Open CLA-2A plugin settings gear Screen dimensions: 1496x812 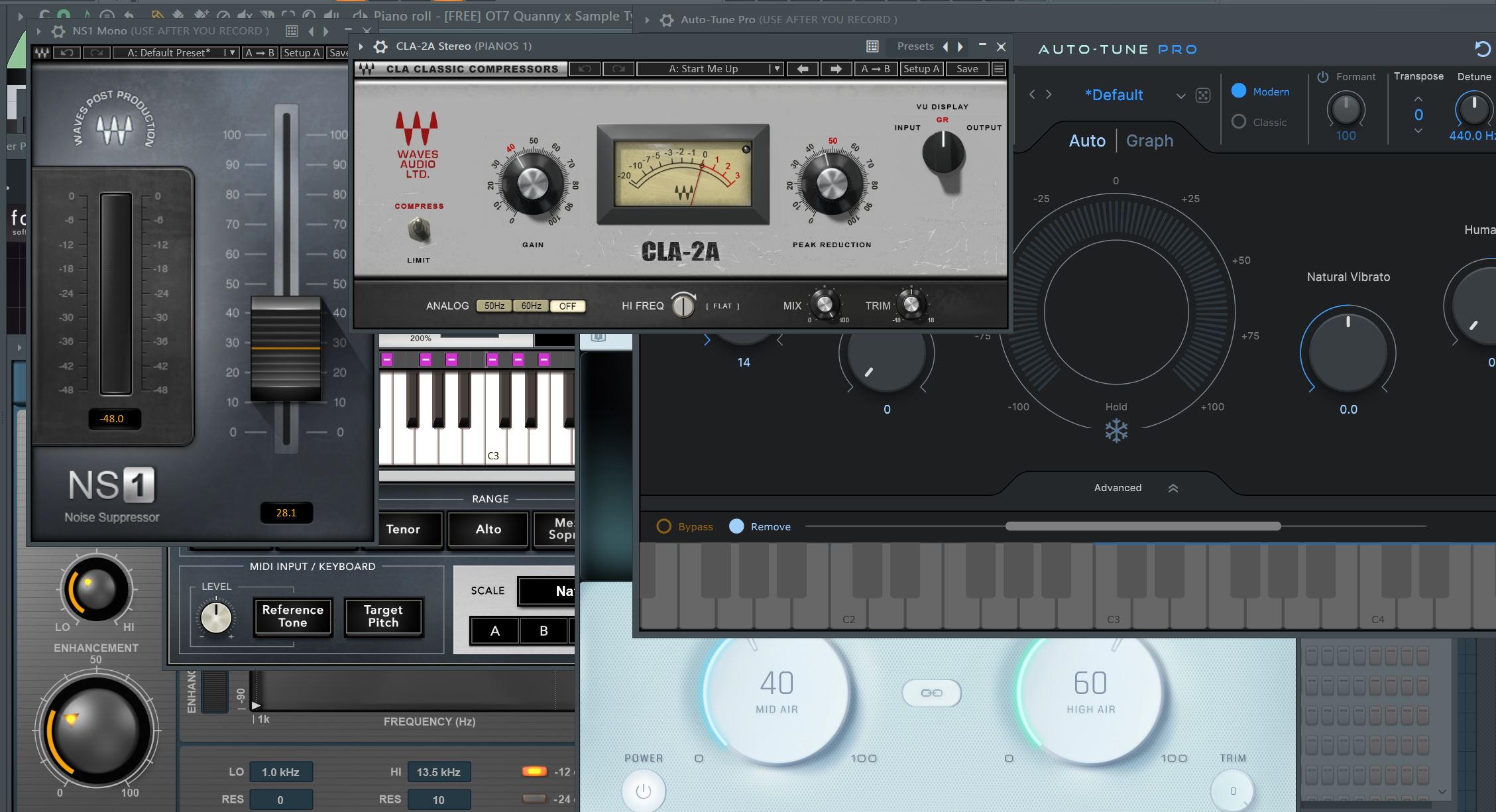(380, 46)
